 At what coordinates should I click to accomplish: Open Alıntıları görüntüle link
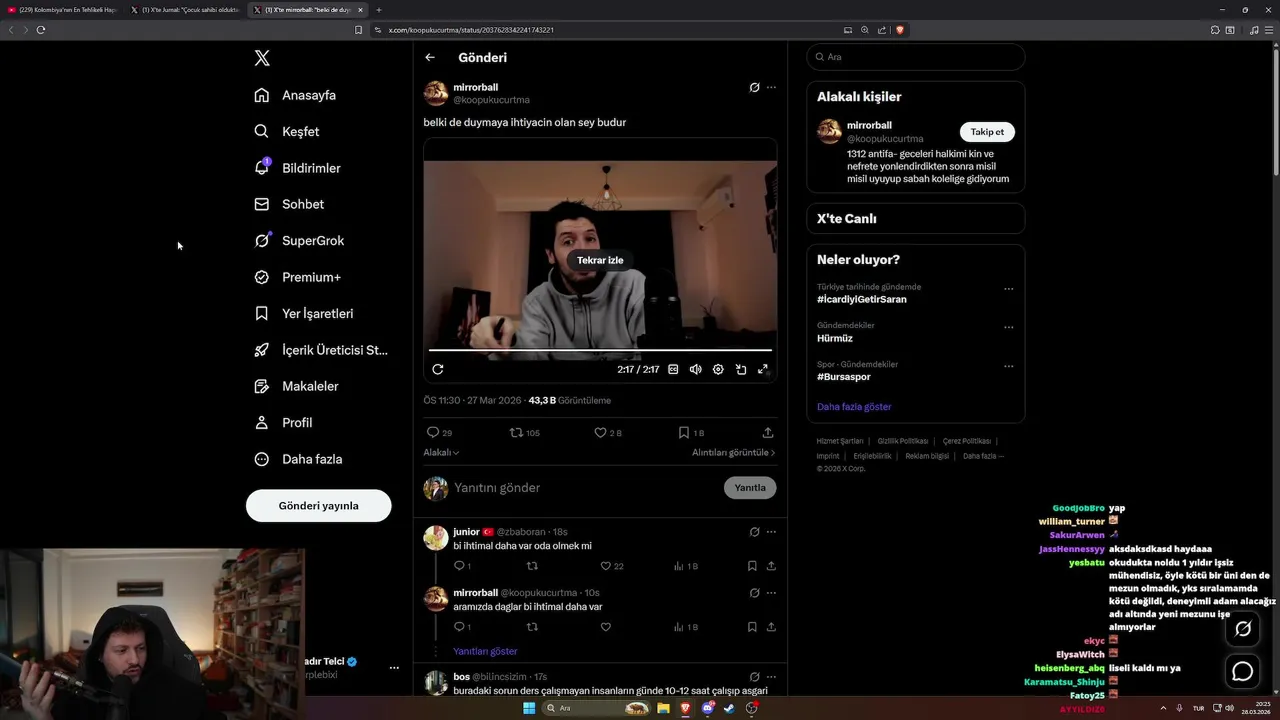pos(733,452)
